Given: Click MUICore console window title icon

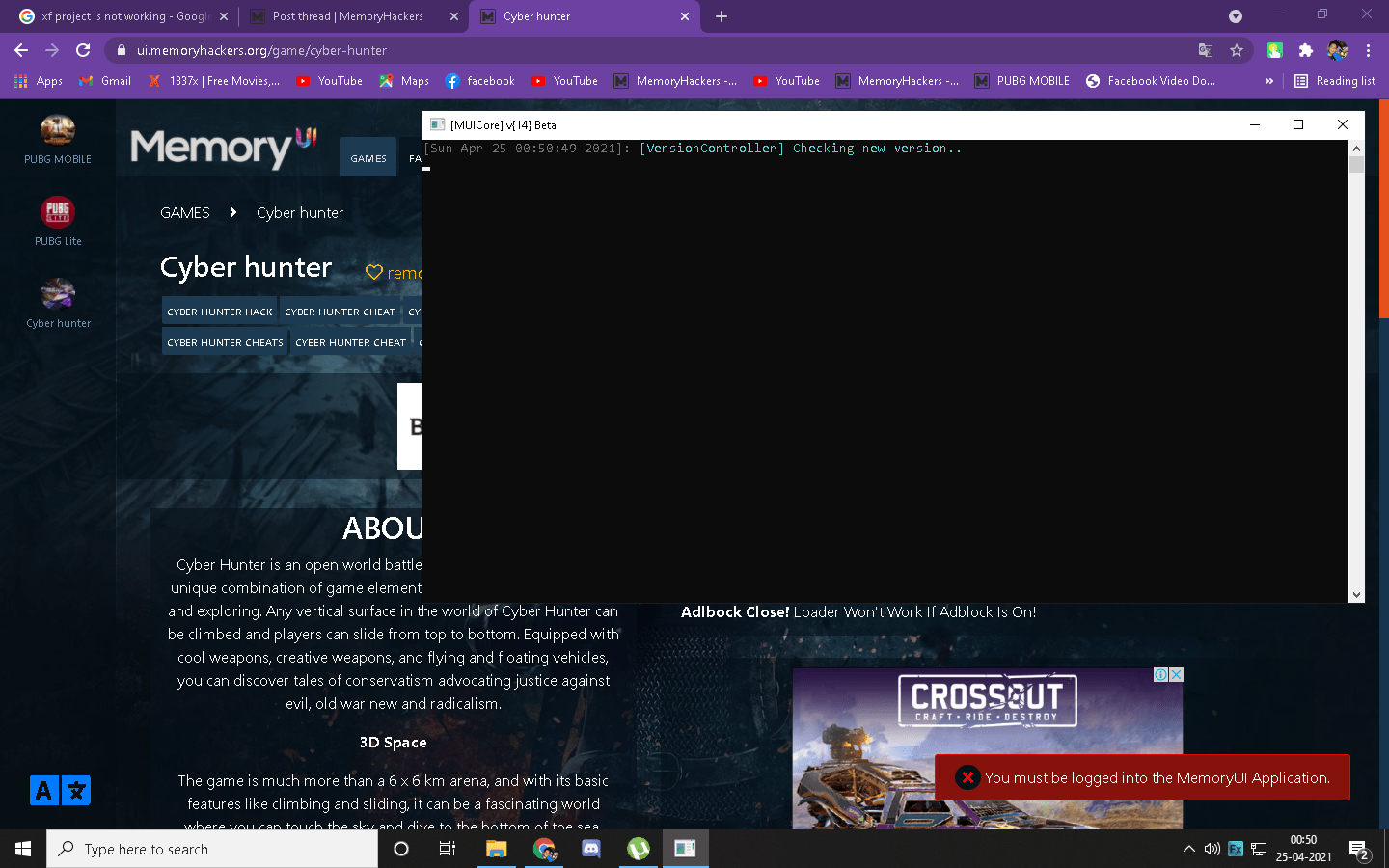Looking at the screenshot, I should [x=437, y=124].
